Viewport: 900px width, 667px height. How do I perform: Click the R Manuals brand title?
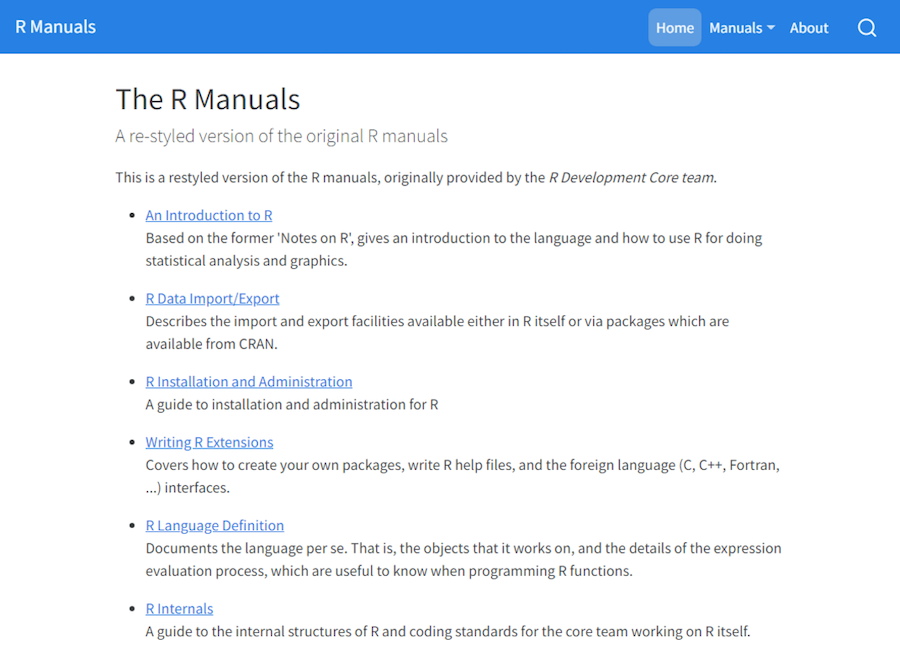[56, 27]
